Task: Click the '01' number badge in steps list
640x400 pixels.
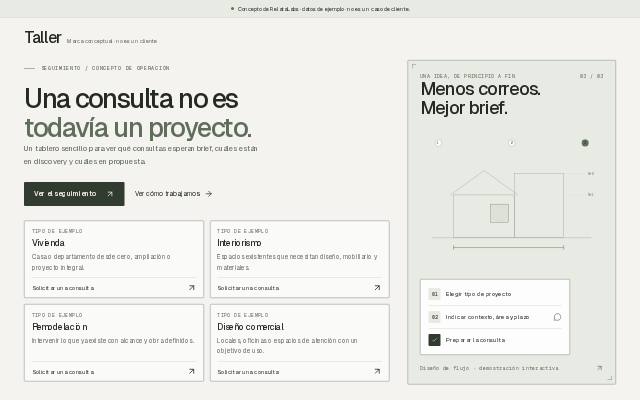Action: pyautogui.click(x=434, y=294)
